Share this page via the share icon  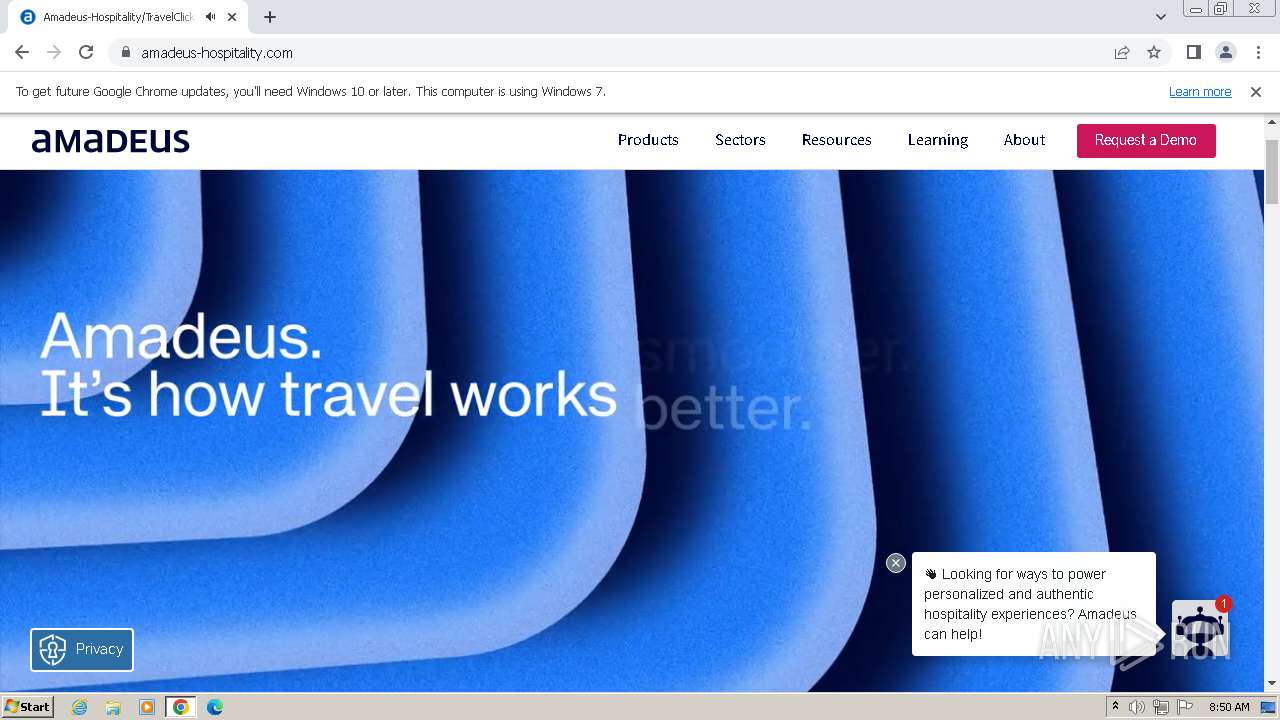[1122, 52]
